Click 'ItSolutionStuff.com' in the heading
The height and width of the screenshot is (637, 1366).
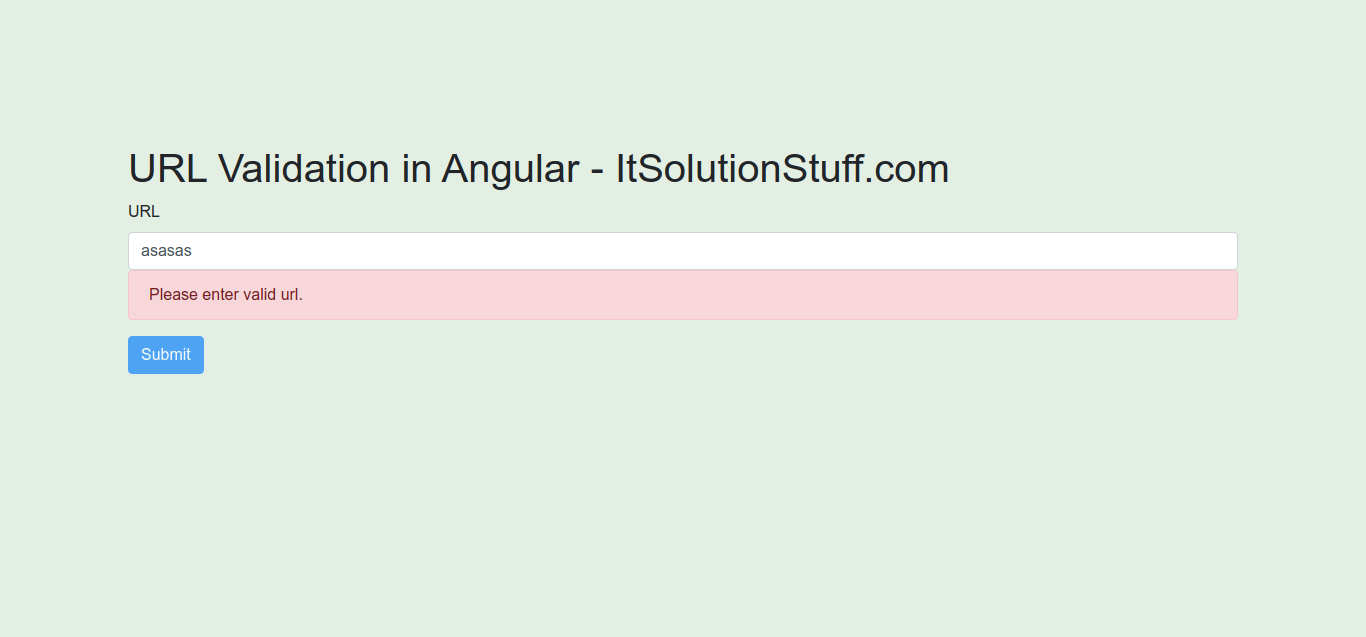(x=780, y=168)
